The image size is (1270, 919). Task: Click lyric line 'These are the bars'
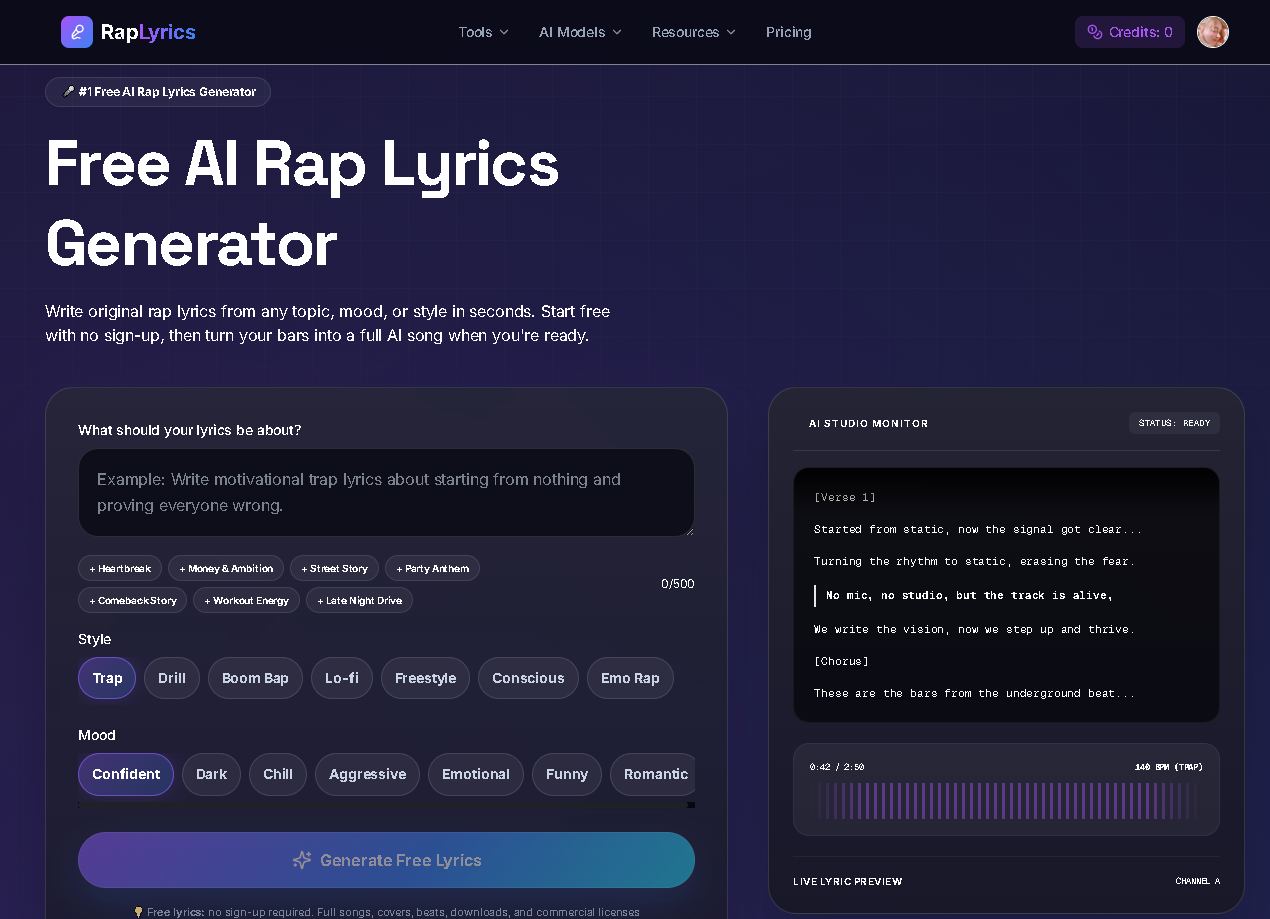974,693
